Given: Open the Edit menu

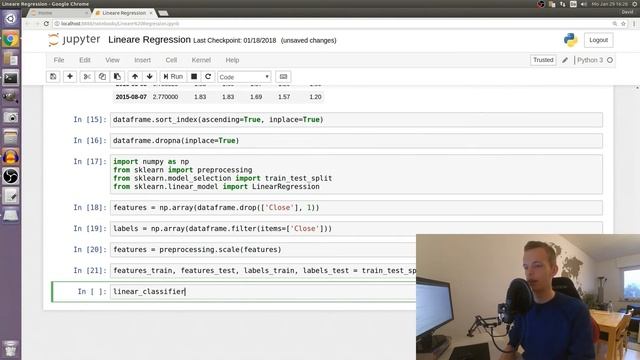Looking at the screenshot, I should (x=85, y=60).
